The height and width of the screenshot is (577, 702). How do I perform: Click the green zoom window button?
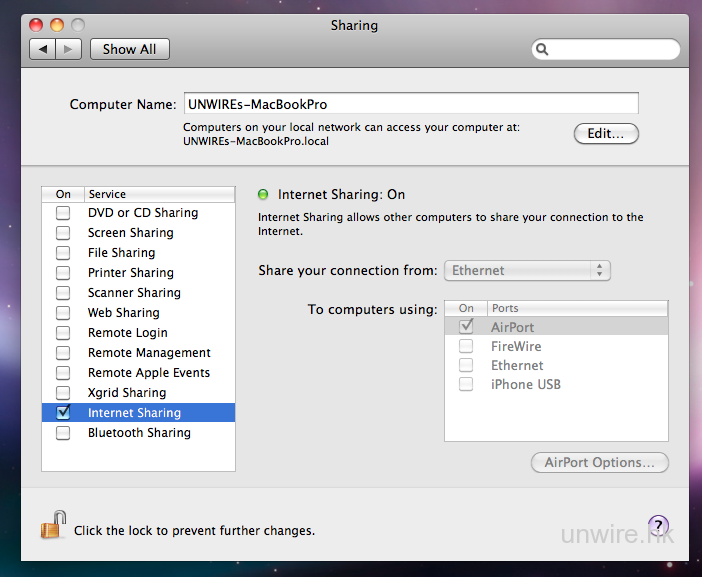[76, 24]
